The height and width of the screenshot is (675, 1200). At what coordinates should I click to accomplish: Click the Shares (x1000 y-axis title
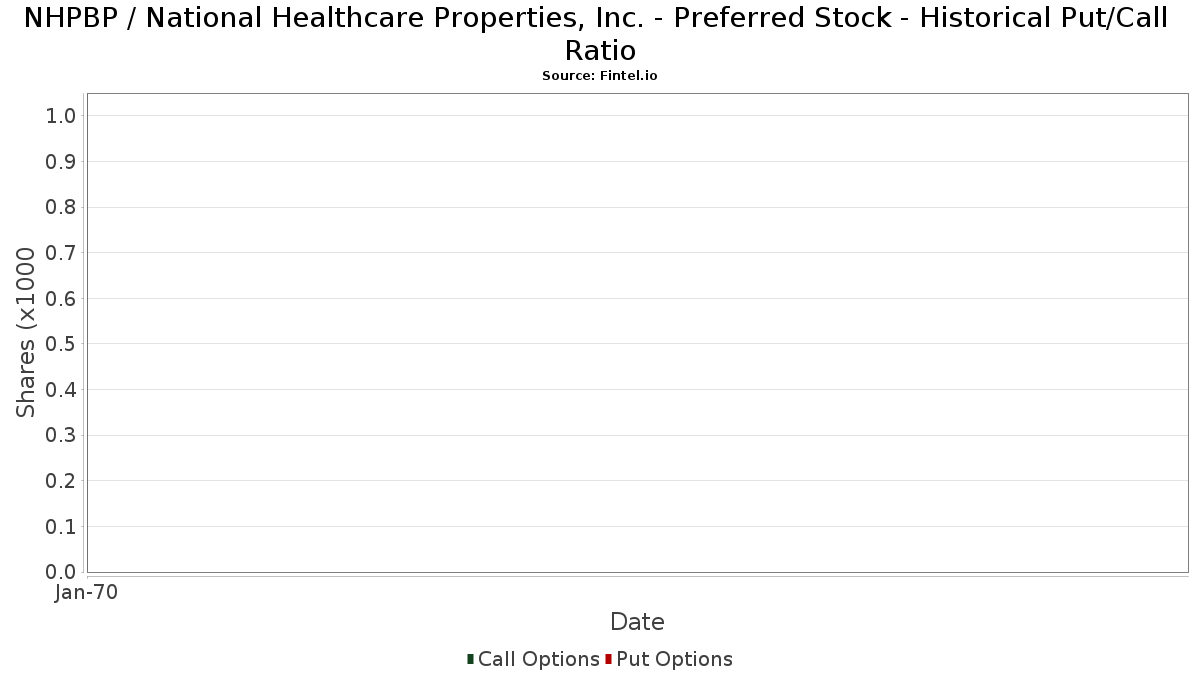[27, 333]
